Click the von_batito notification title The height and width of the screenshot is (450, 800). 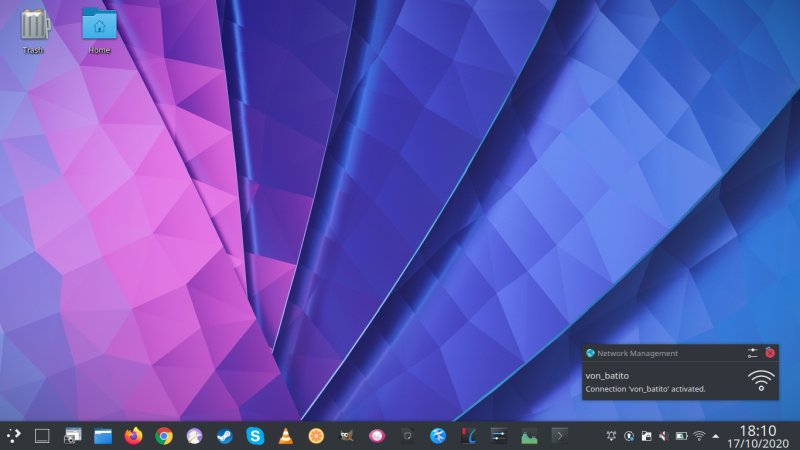[607, 376]
